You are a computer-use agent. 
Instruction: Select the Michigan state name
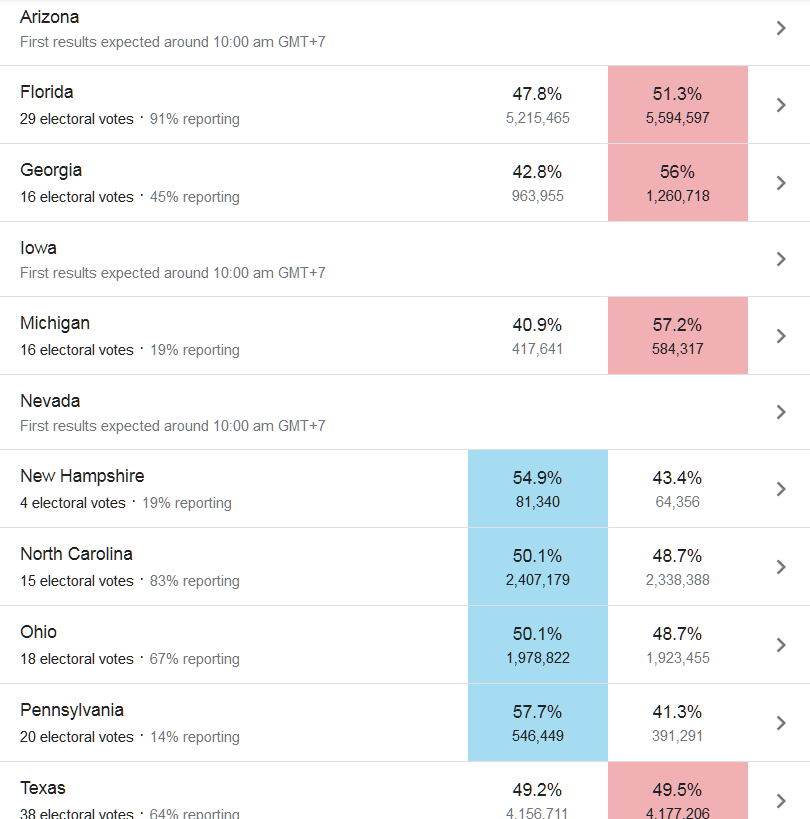(x=55, y=323)
